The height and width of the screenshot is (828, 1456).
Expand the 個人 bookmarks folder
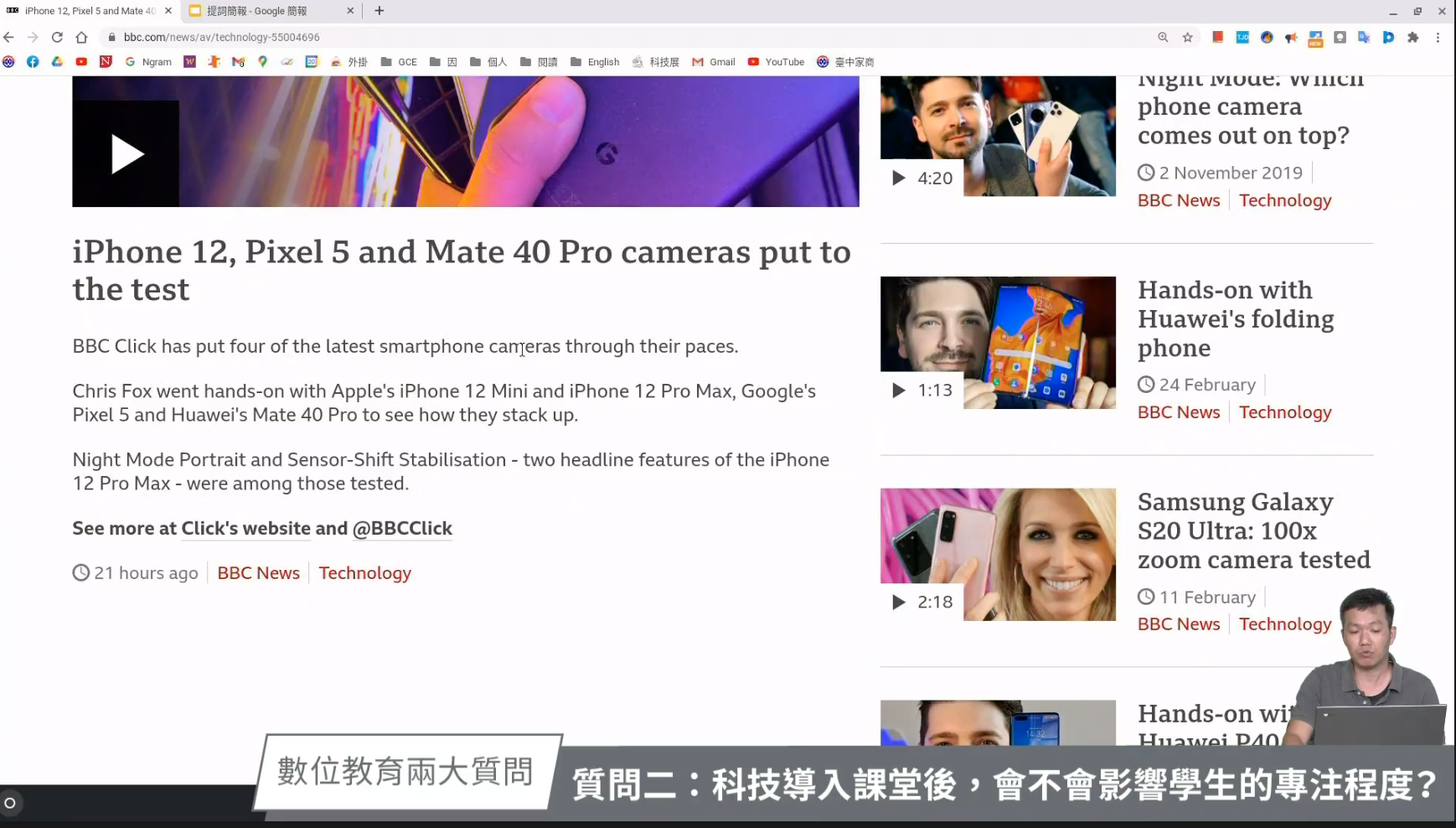point(488,62)
